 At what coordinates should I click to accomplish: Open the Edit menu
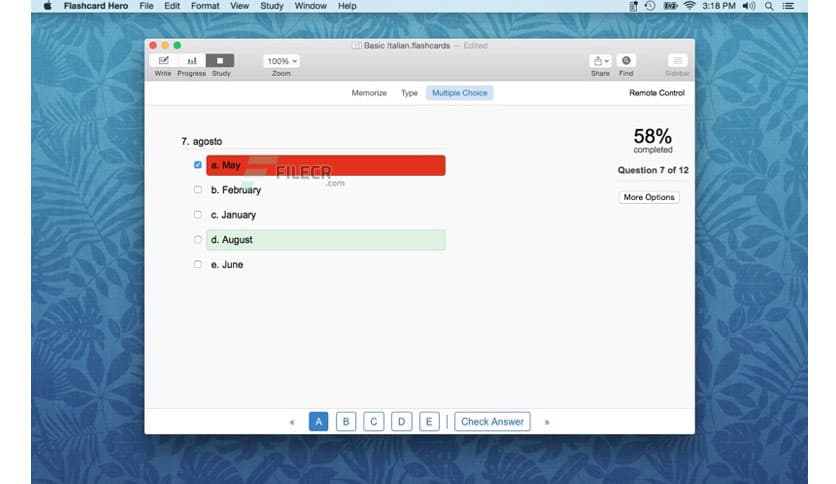(172, 6)
